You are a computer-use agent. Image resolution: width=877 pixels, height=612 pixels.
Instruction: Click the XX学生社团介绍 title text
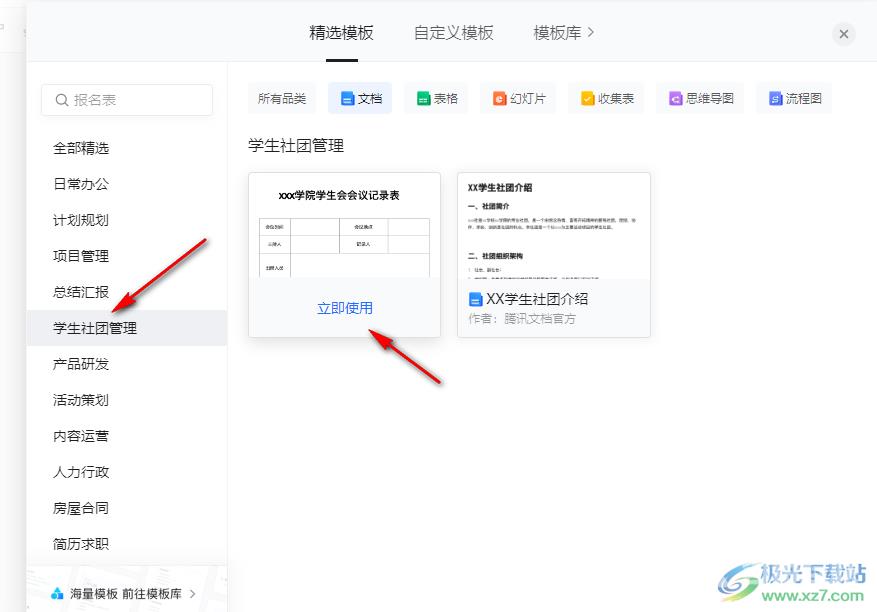click(537, 299)
